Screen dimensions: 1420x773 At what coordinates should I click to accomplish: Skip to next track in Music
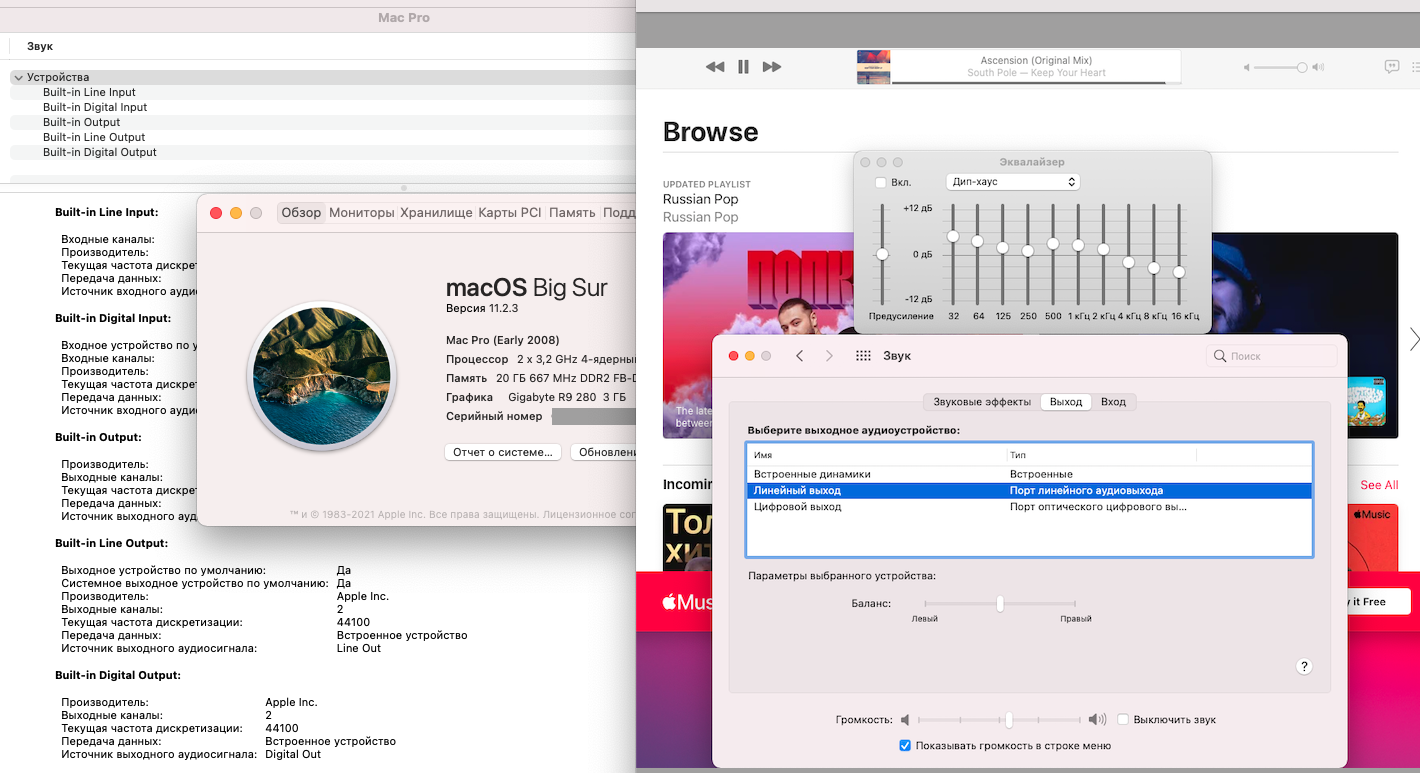point(772,67)
